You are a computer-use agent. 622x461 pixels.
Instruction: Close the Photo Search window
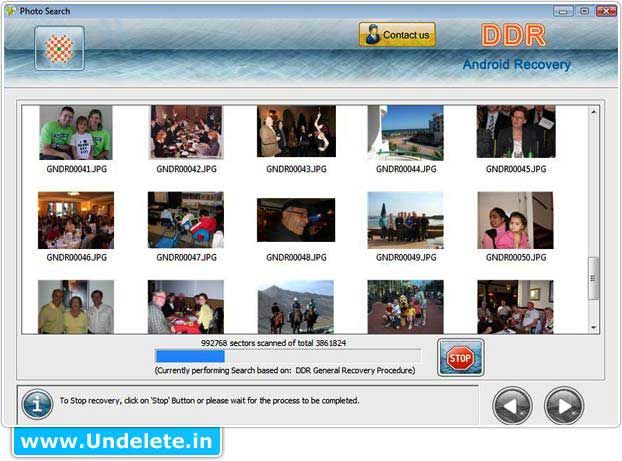point(607,8)
